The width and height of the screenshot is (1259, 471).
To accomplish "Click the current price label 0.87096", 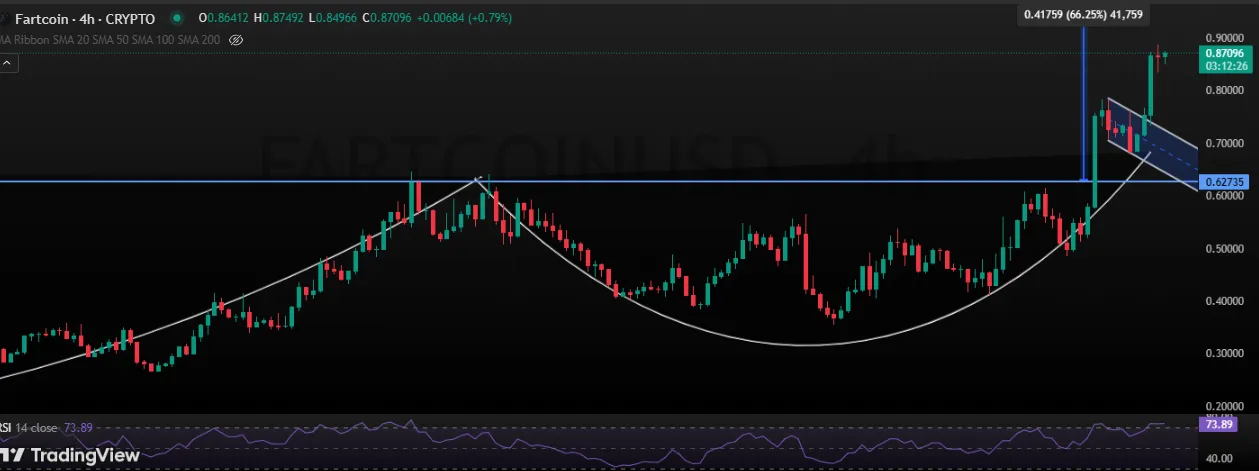I will pyautogui.click(x=1223, y=52).
